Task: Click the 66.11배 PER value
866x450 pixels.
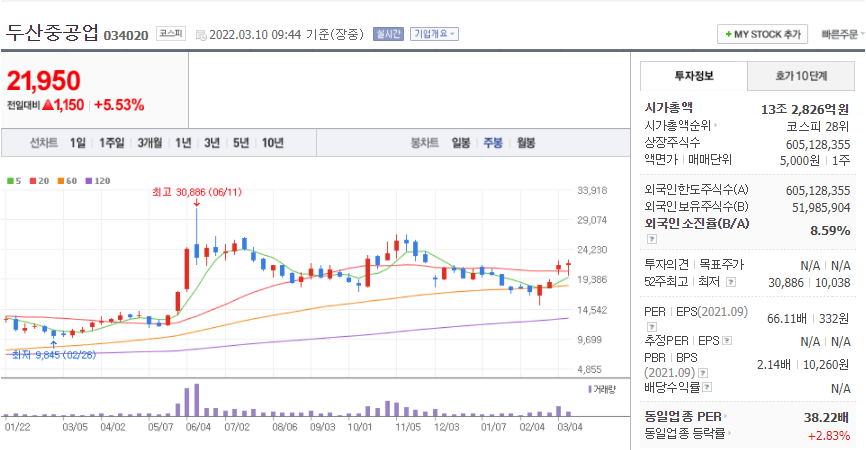Action: (786, 319)
